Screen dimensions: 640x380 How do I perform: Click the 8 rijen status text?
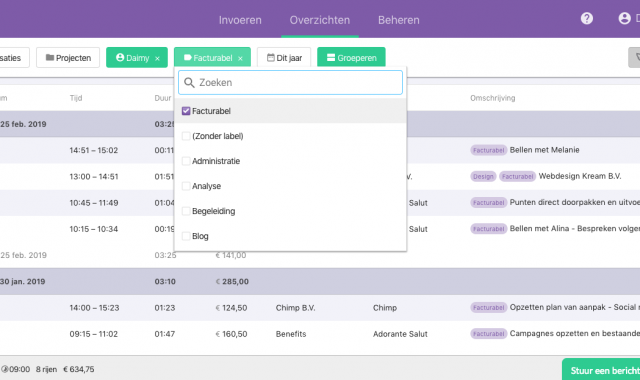click(x=46, y=369)
